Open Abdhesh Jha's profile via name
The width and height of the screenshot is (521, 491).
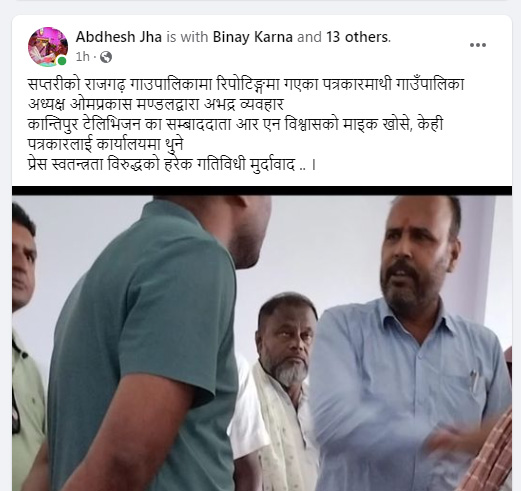(119, 37)
